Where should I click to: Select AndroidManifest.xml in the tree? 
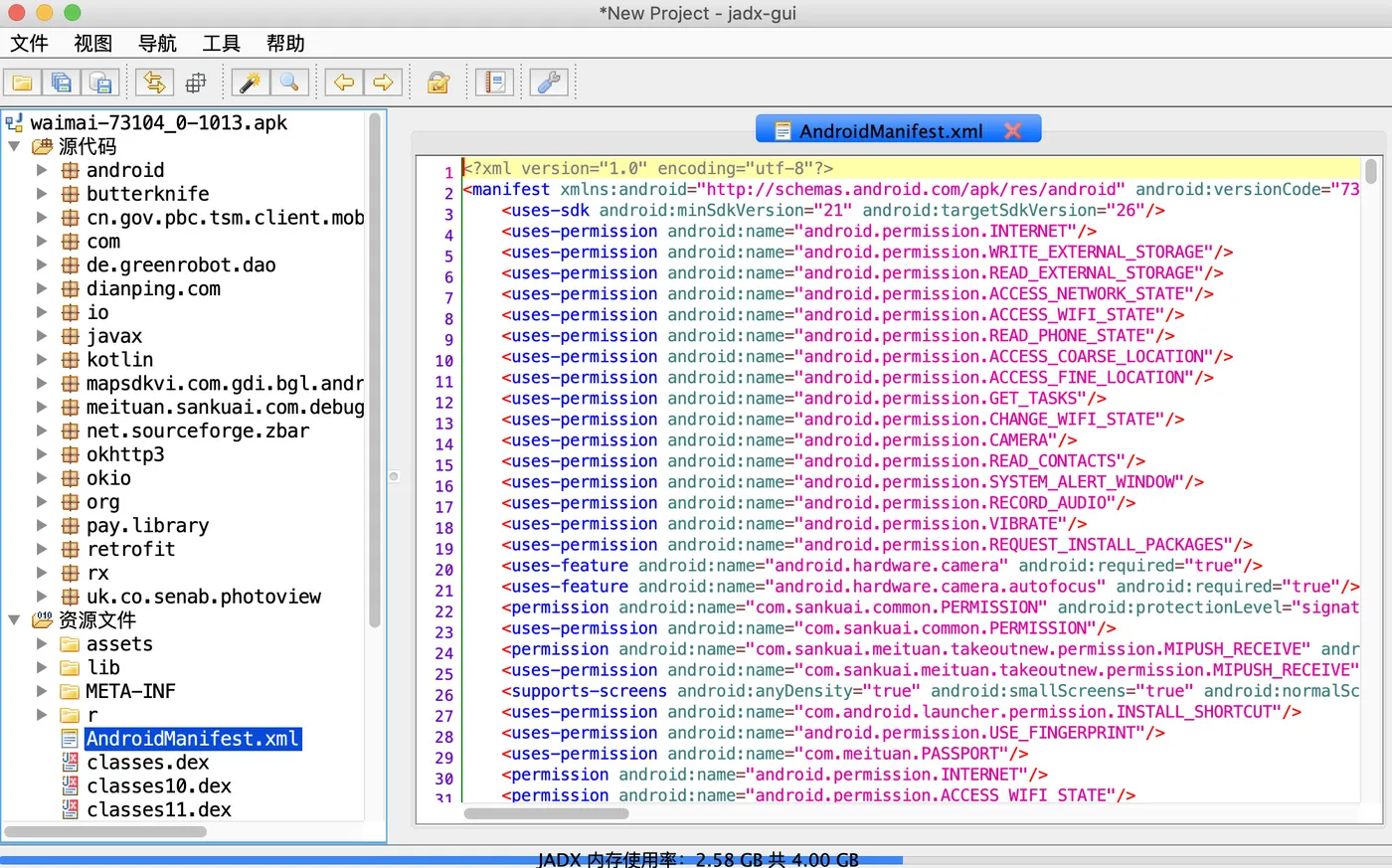(x=192, y=739)
